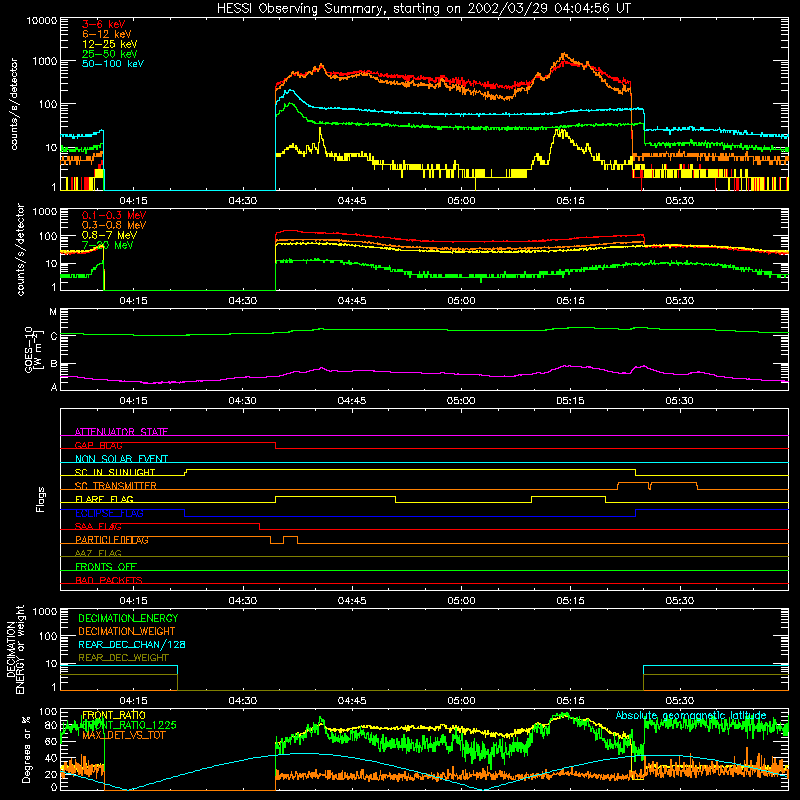Click the yellow FRONT_RATIO legend label

click(x=114, y=715)
